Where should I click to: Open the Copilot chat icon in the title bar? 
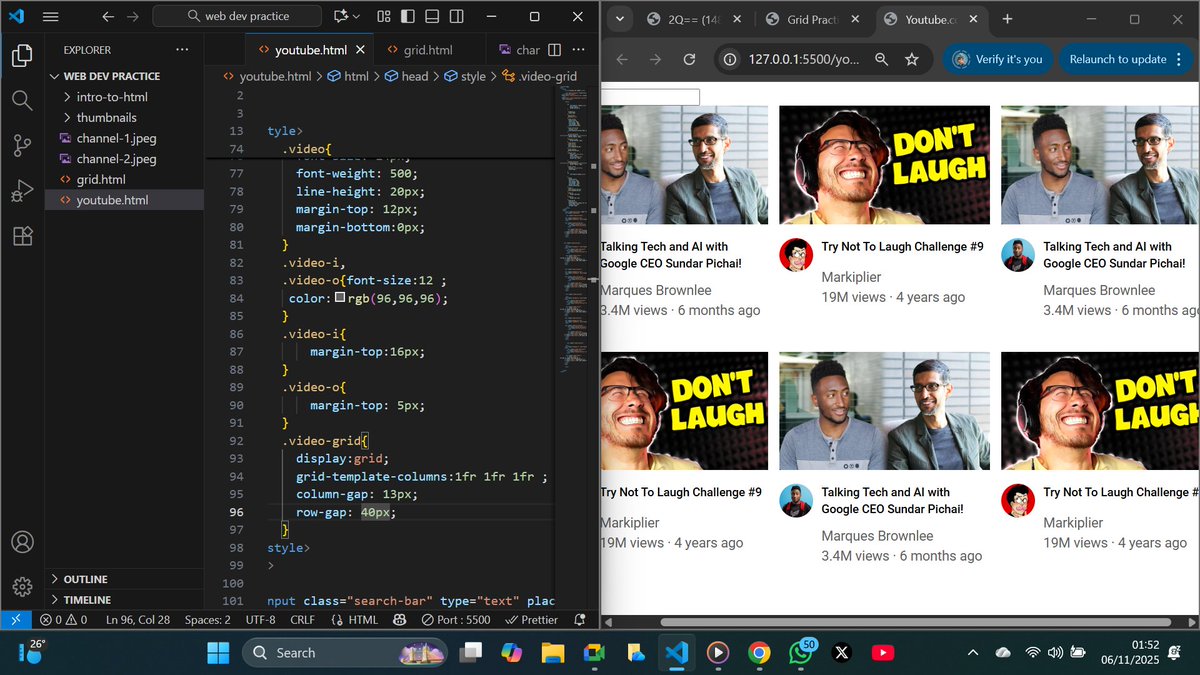click(x=342, y=17)
